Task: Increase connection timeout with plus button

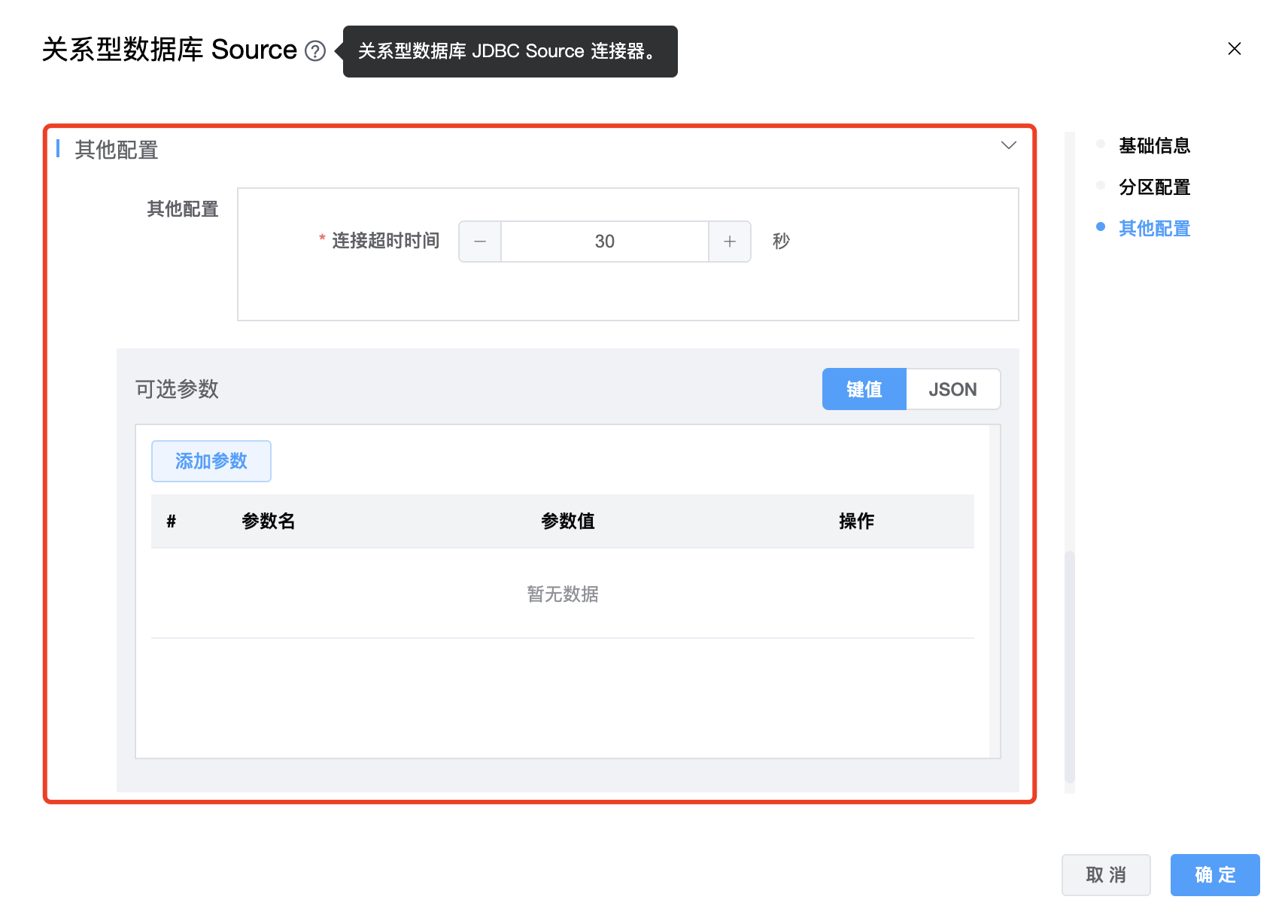Action: point(729,242)
